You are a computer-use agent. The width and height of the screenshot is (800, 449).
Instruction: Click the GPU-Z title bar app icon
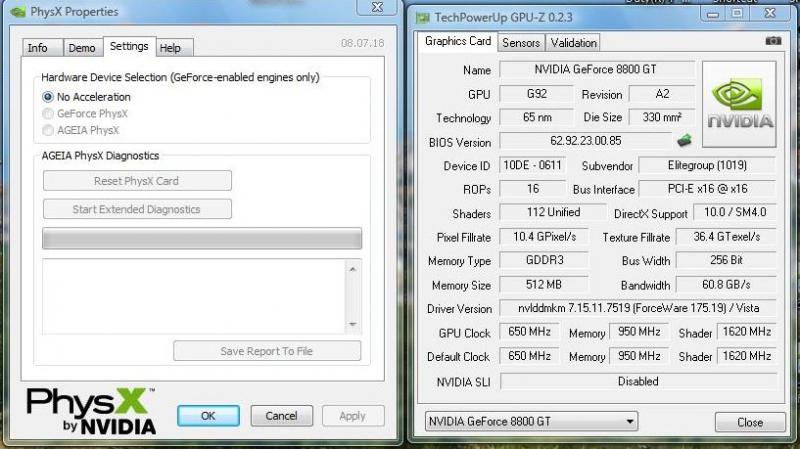[x=422, y=18]
